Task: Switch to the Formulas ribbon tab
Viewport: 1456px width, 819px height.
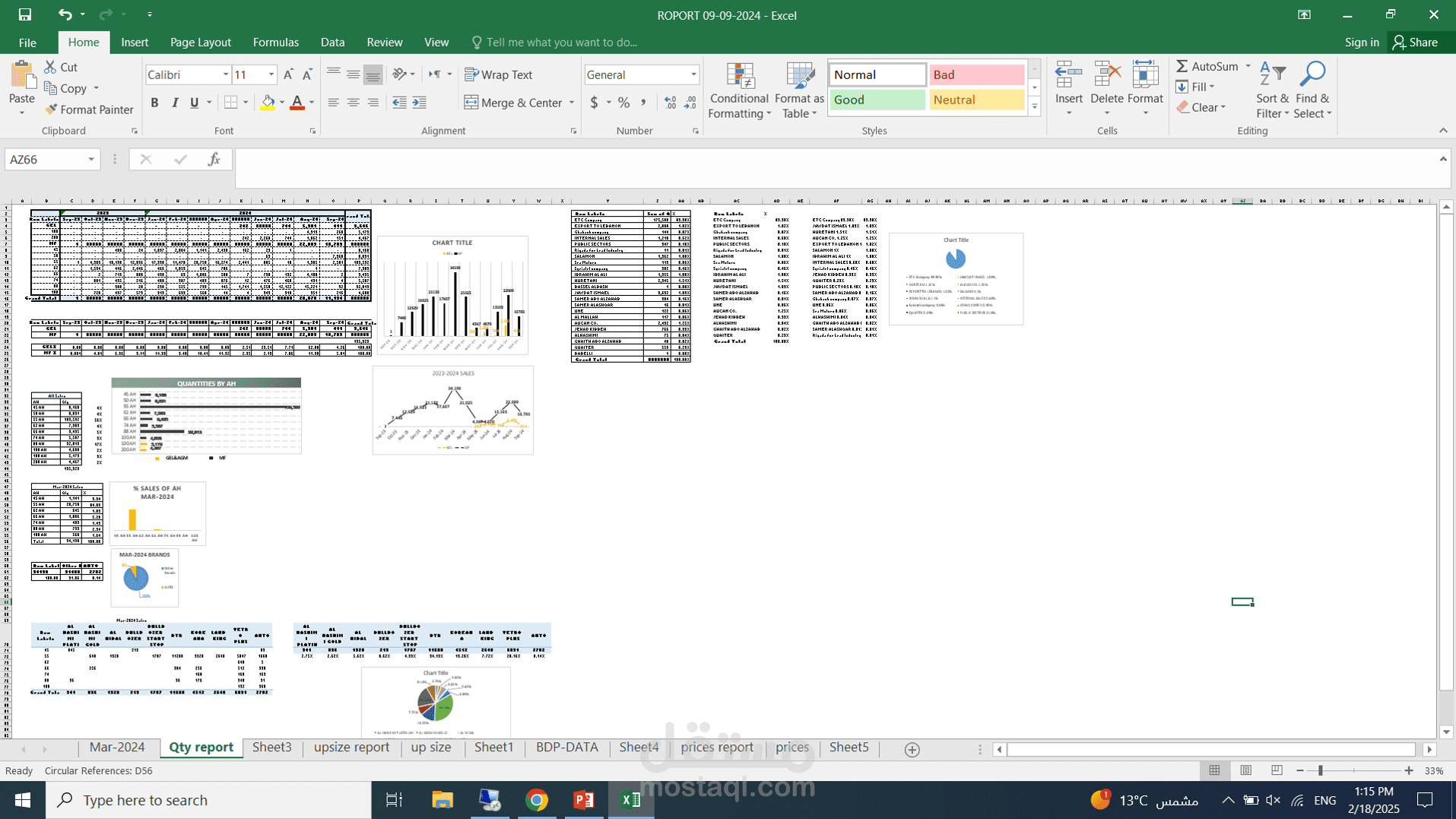Action: (275, 43)
